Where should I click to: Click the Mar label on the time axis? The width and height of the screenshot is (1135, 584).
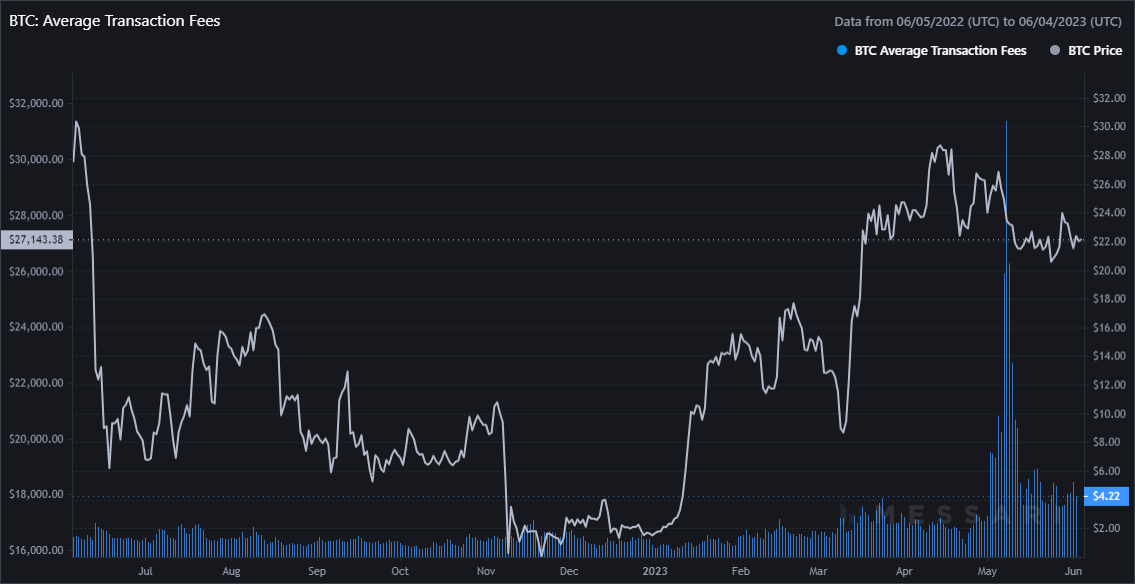(817, 570)
